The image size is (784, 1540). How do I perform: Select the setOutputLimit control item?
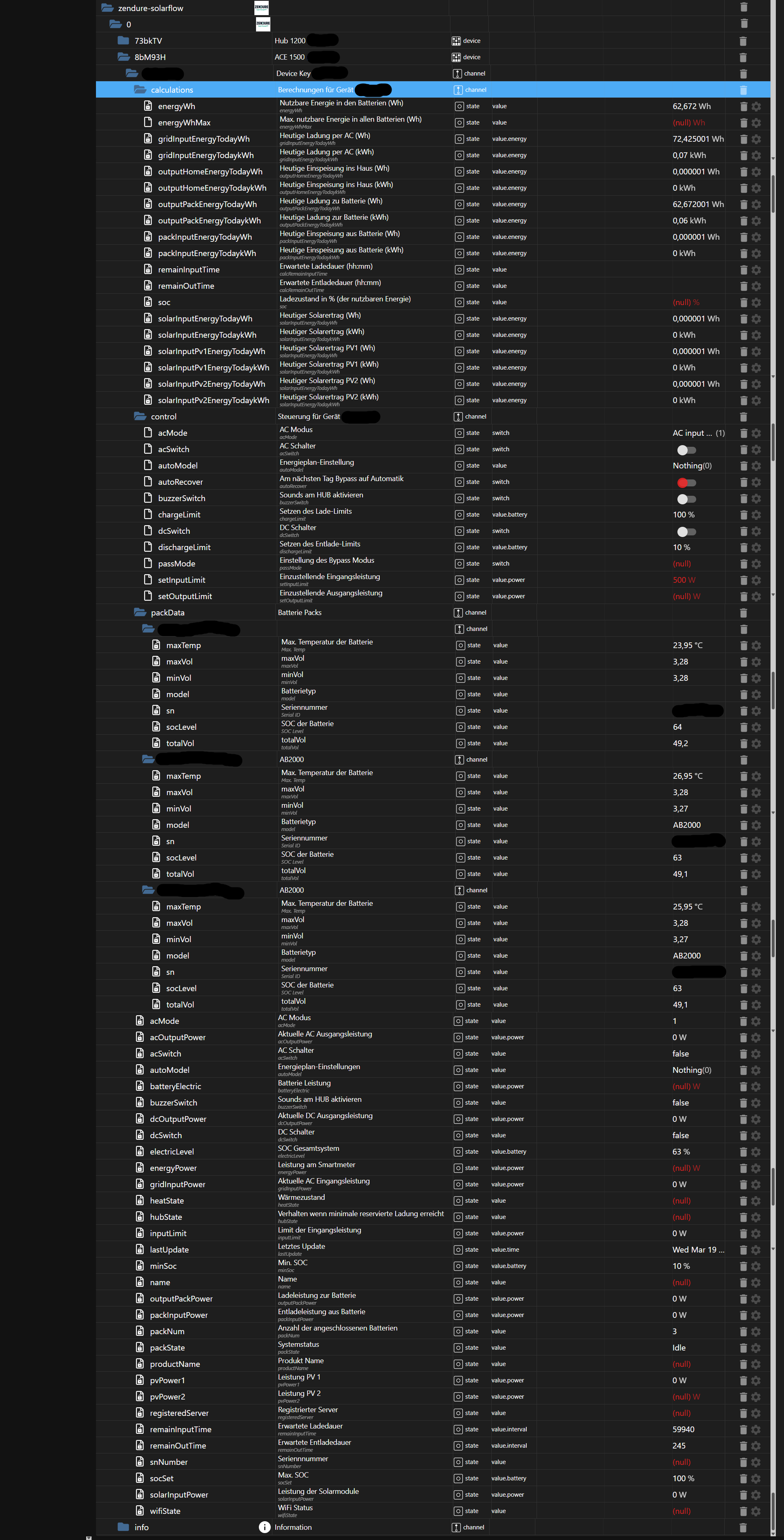pos(185,596)
